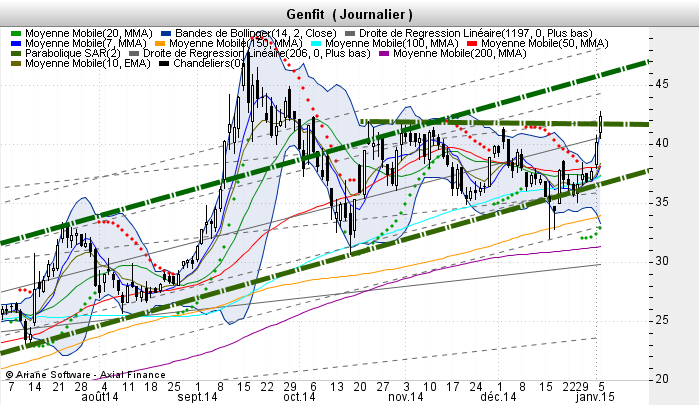Click the 'Moyenne Mobile(100, MMA)' legend label
699x405 pixels.
392,44
